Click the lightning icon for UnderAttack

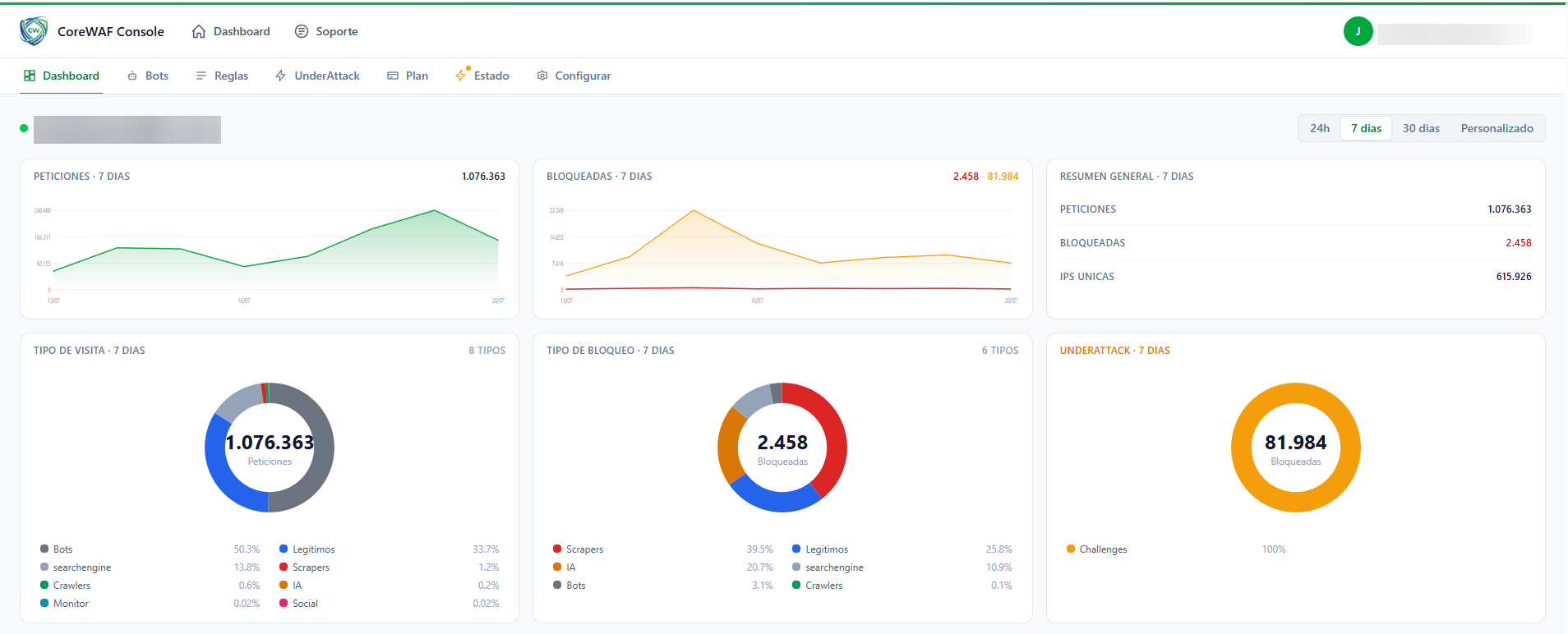pyautogui.click(x=281, y=76)
